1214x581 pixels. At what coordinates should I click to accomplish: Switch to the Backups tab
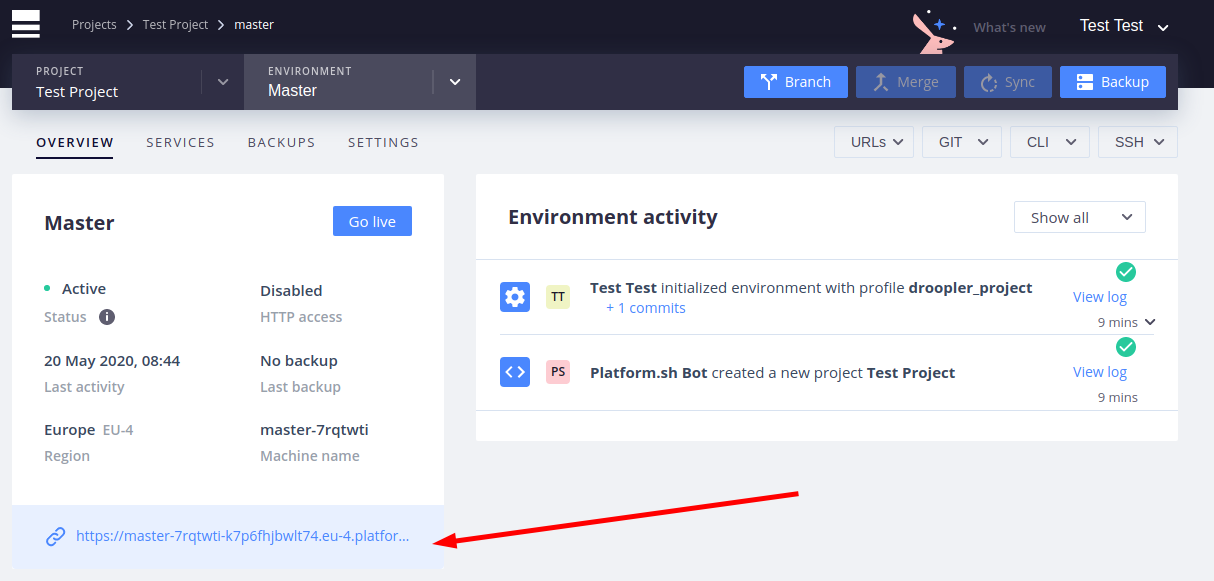tap(281, 142)
